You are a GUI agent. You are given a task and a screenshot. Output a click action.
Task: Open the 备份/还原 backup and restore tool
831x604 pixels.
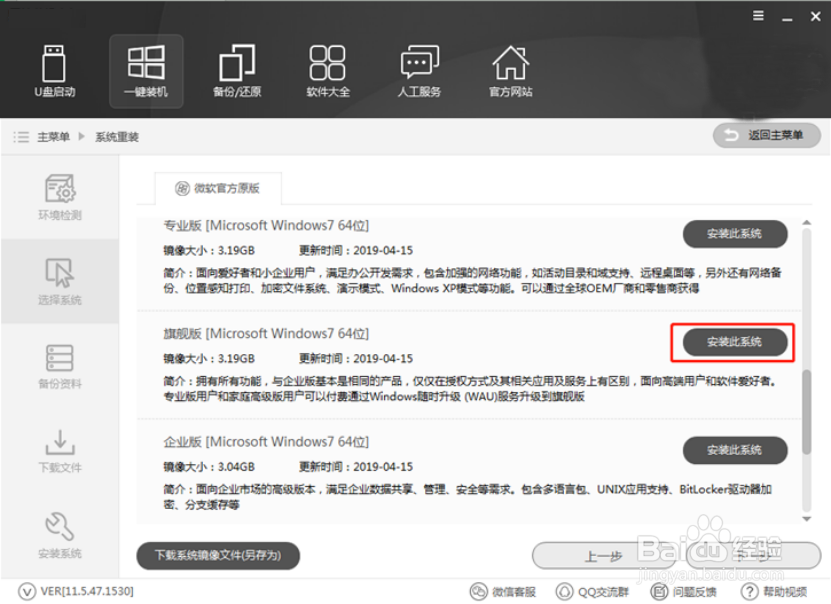click(237, 71)
